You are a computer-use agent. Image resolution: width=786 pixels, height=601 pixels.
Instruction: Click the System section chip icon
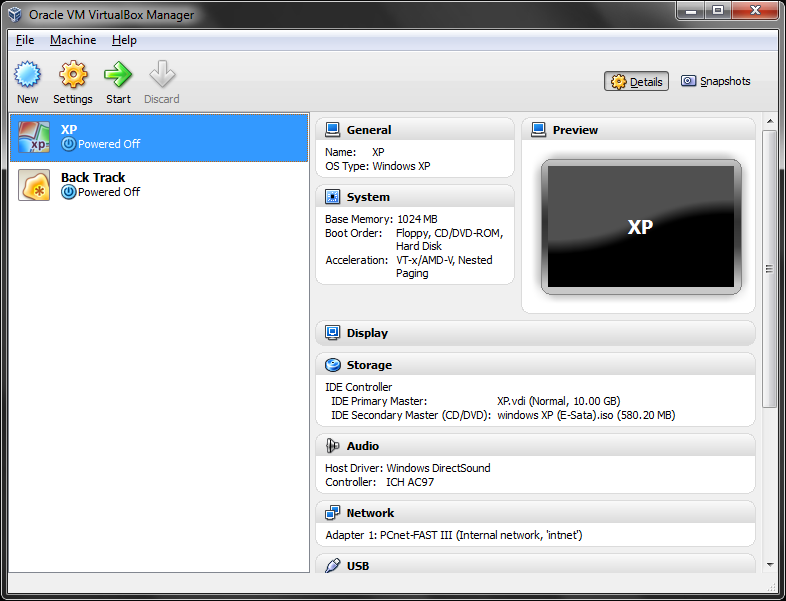click(x=332, y=196)
